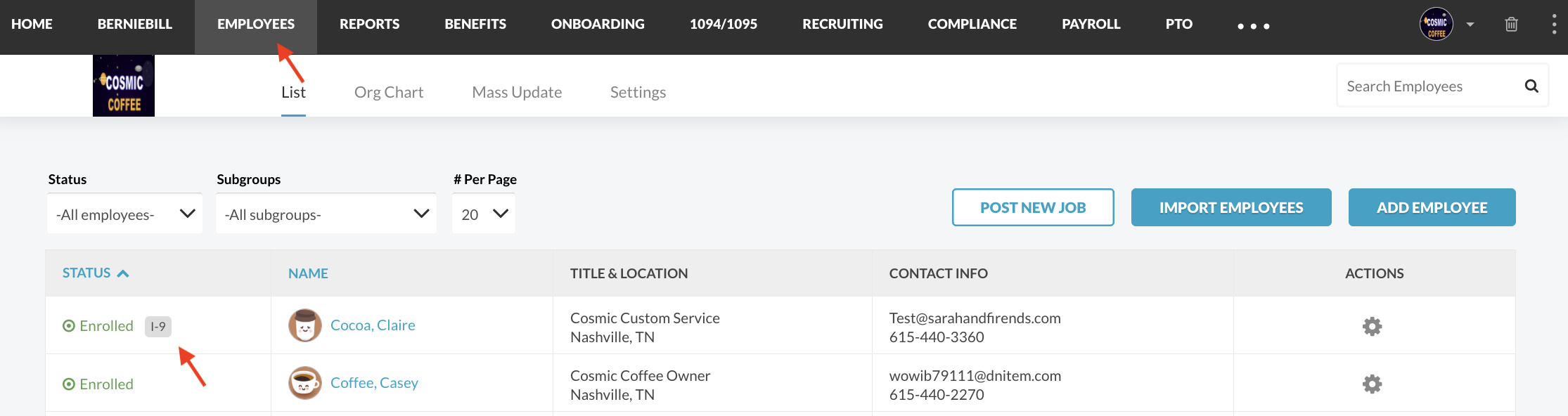
Task: Go to the Mass Update tab
Action: [x=517, y=92]
